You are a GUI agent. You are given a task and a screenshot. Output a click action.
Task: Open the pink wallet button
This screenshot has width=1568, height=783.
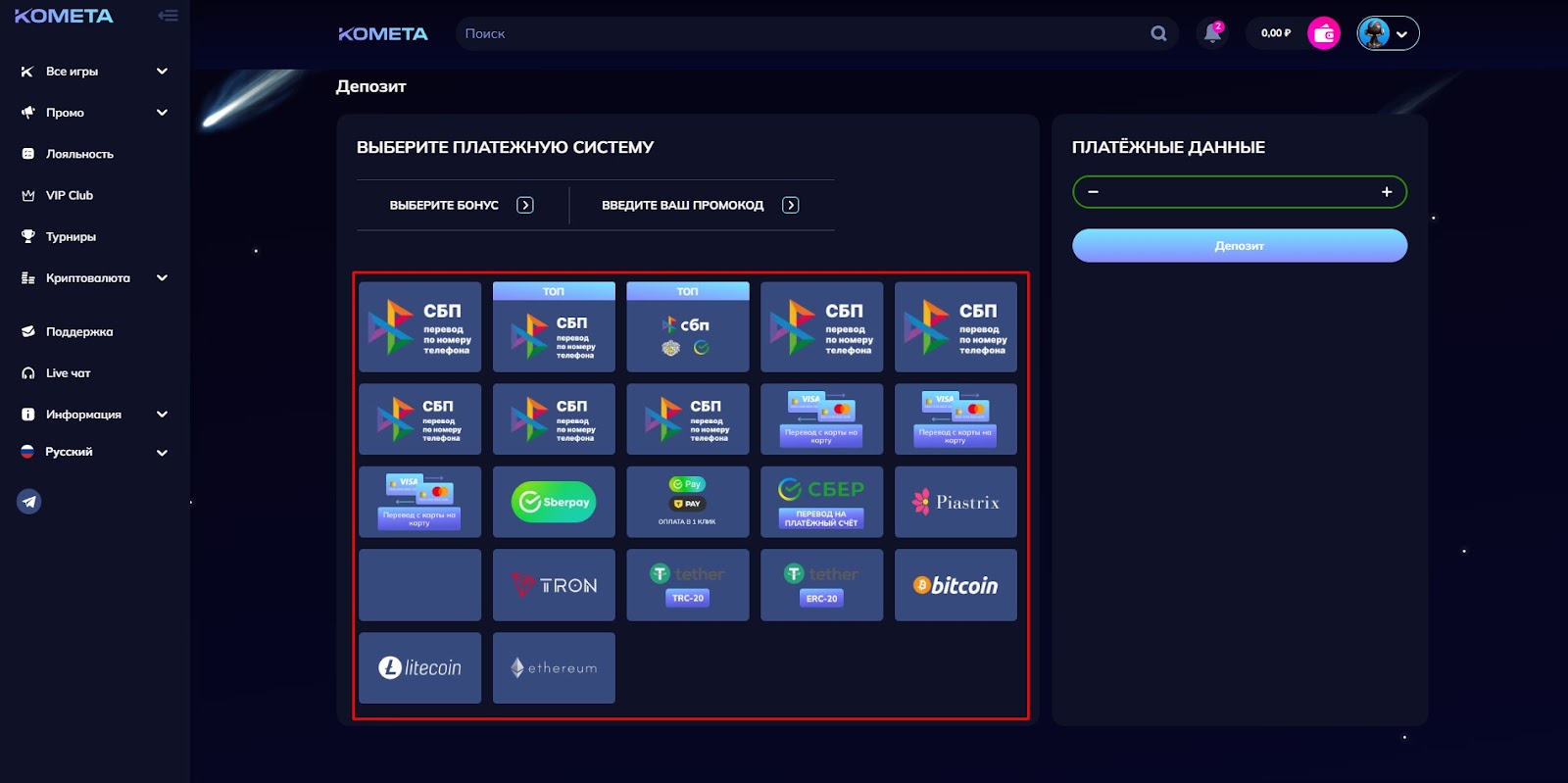pyautogui.click(x=1324, y=33)
